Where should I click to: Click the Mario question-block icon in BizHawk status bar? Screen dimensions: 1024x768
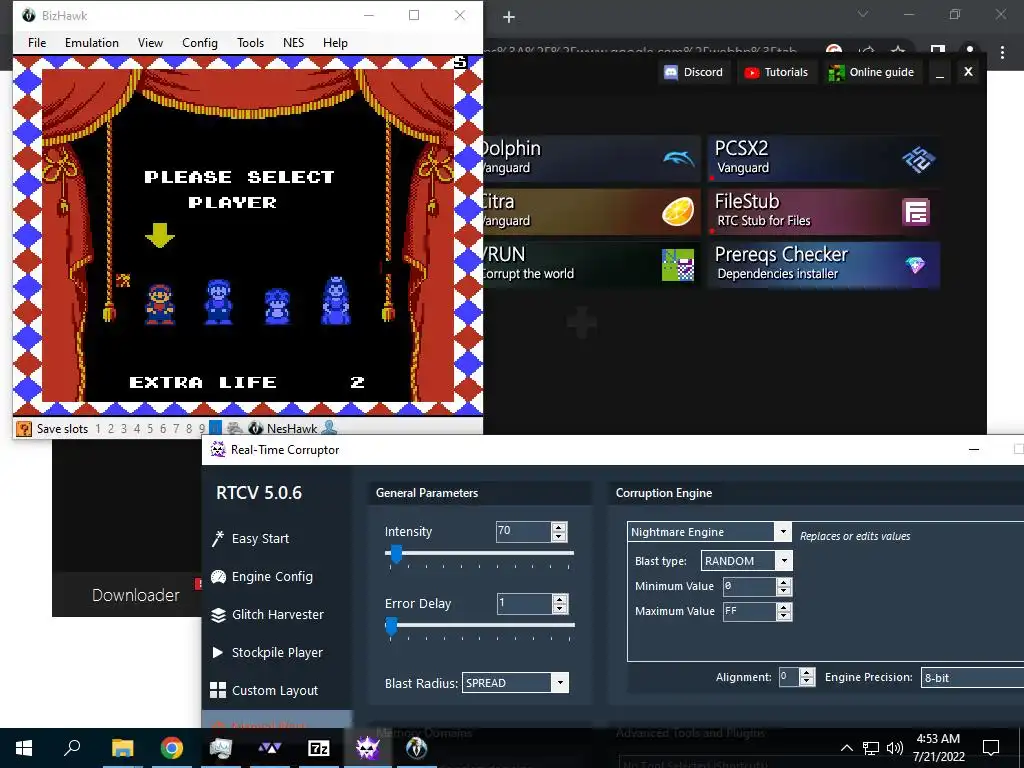(x=24, y=428)
